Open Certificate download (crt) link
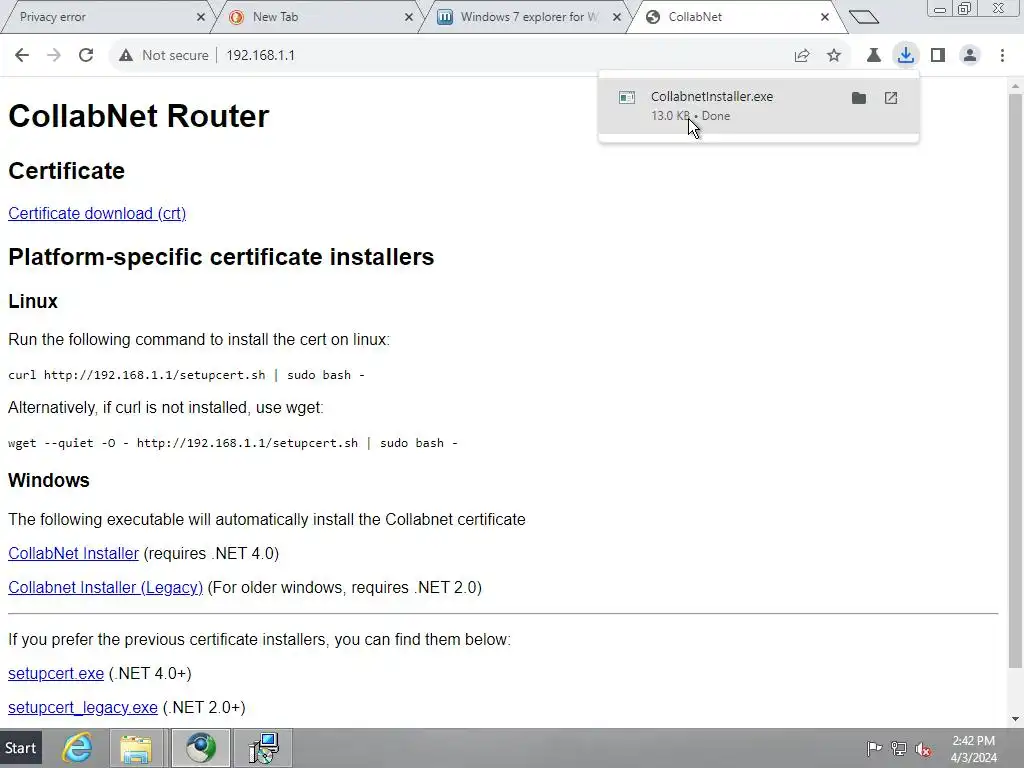 coord(97,214)
